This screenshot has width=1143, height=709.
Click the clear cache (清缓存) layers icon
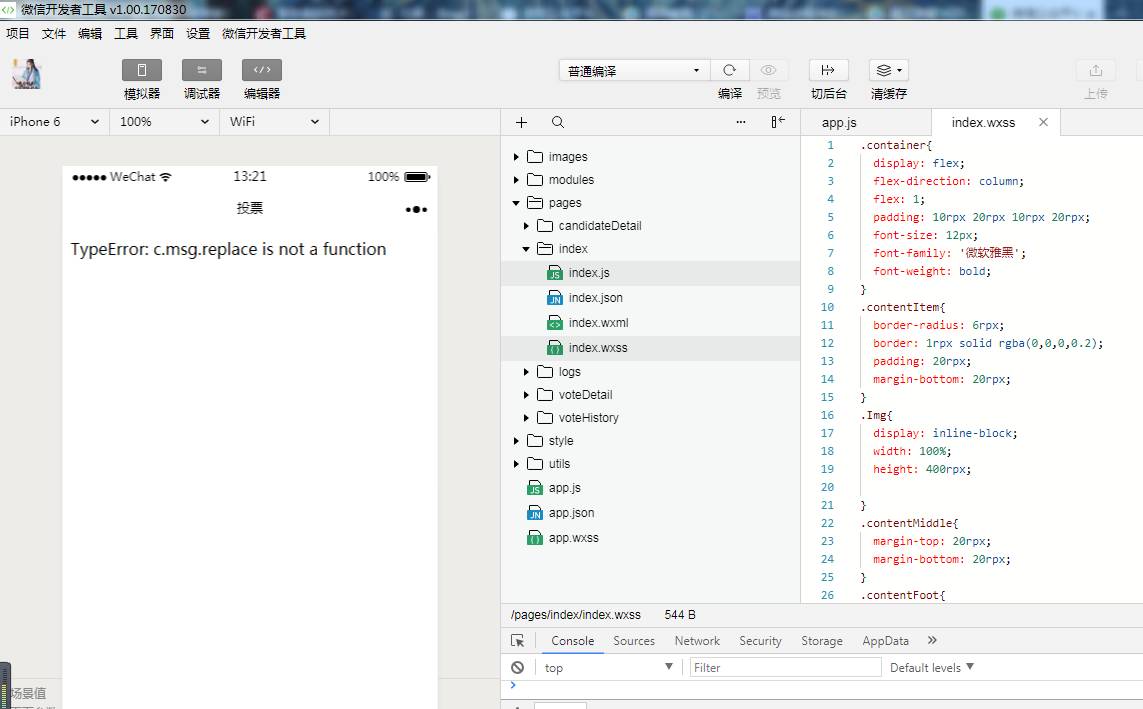(888, 70)
